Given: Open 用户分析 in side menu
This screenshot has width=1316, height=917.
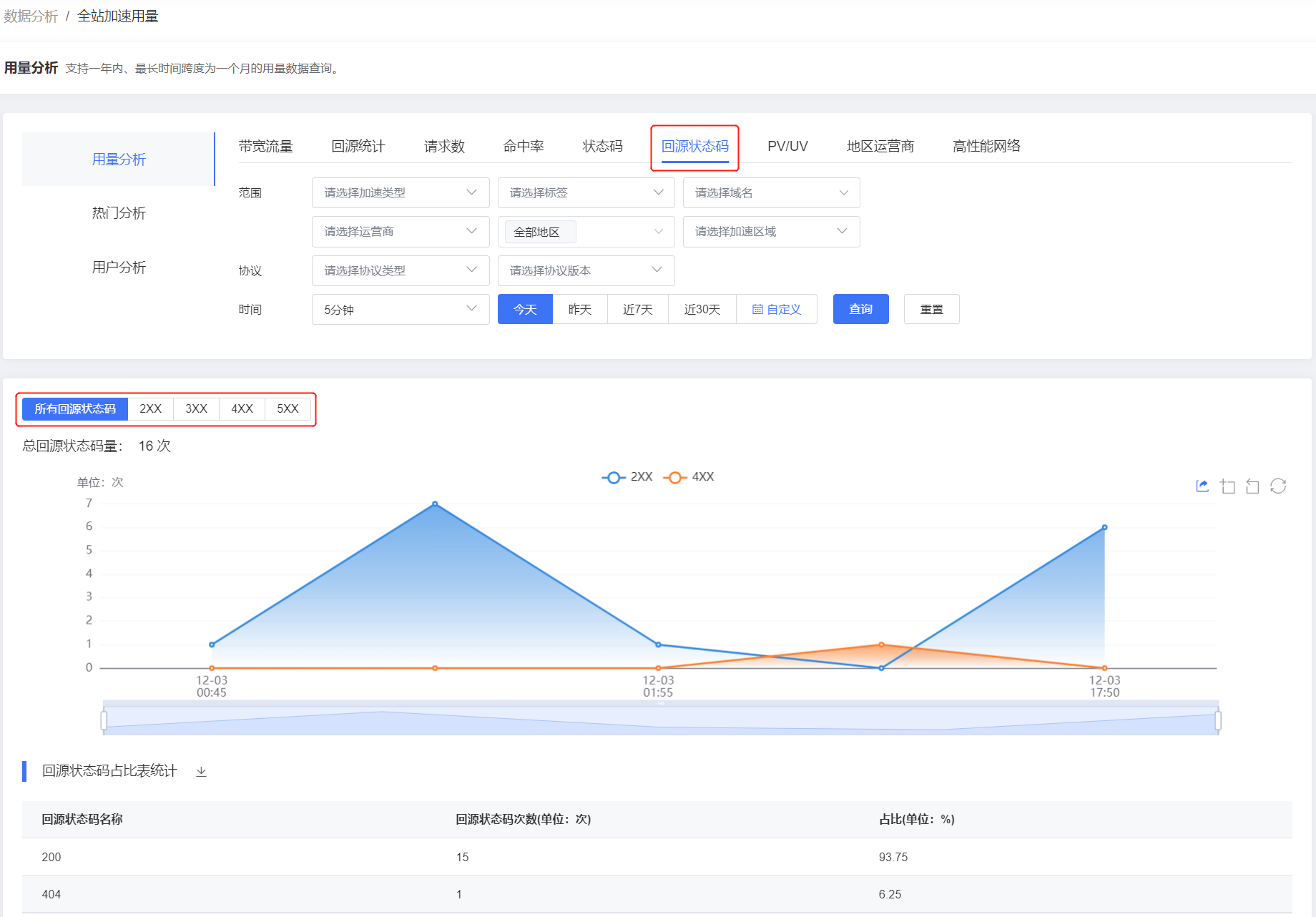Looking at the screenshot, I should [119, 268].
